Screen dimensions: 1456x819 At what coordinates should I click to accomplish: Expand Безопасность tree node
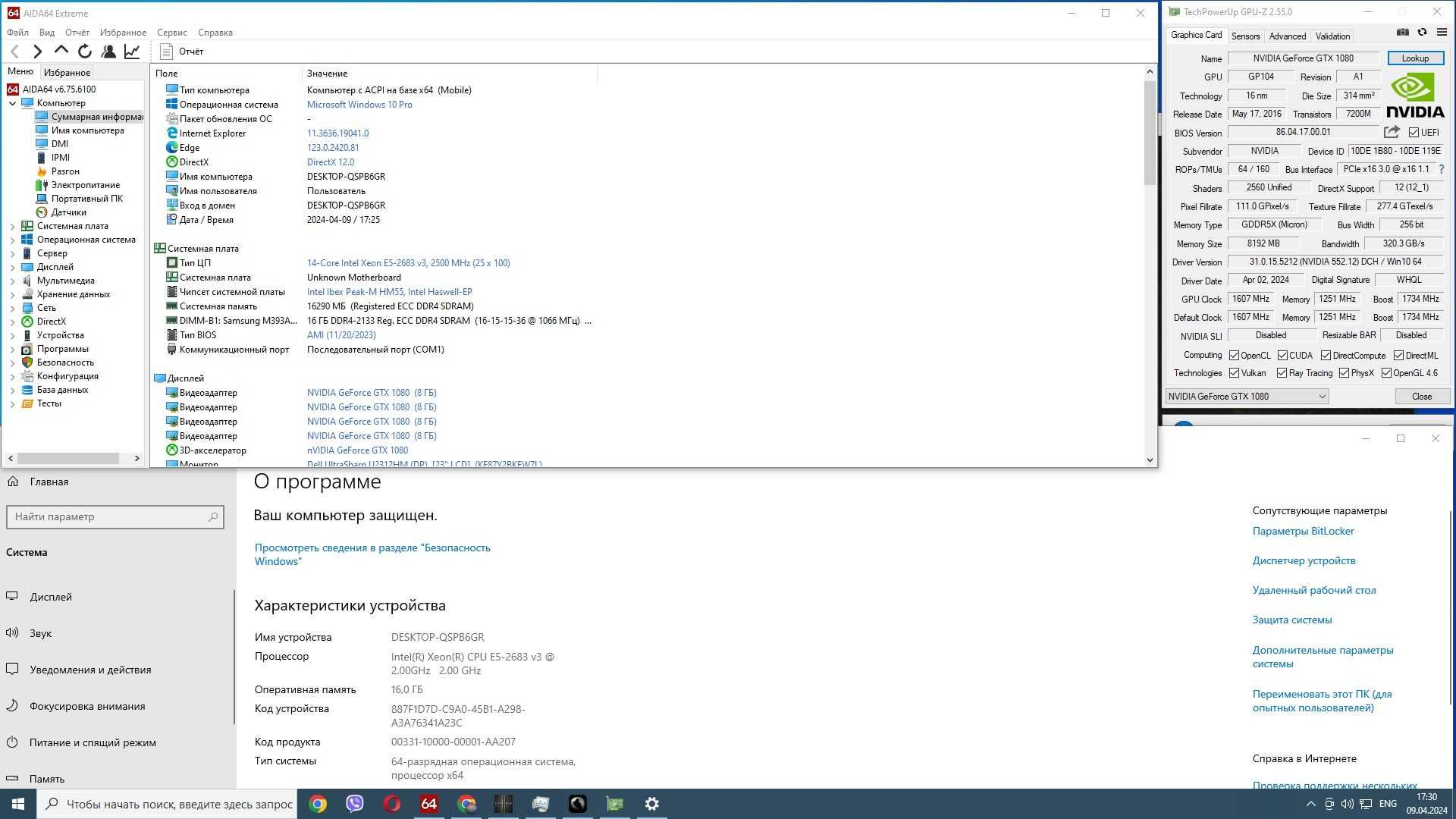pos(12,362)
